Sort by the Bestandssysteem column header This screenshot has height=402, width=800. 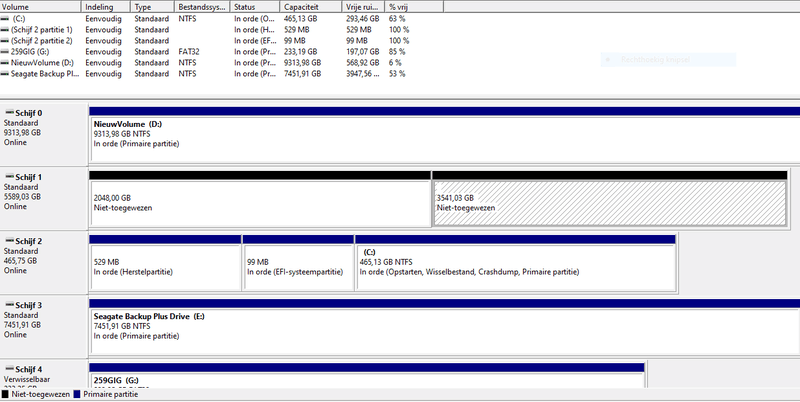(x=202, y=7)
